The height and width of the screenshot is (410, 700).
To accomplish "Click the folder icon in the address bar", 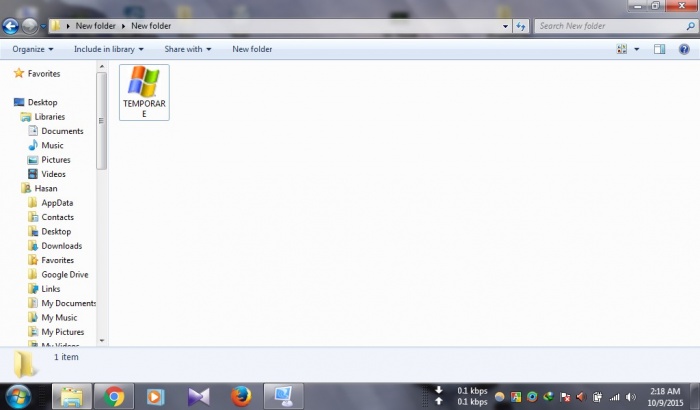I will tap(55, 25).
